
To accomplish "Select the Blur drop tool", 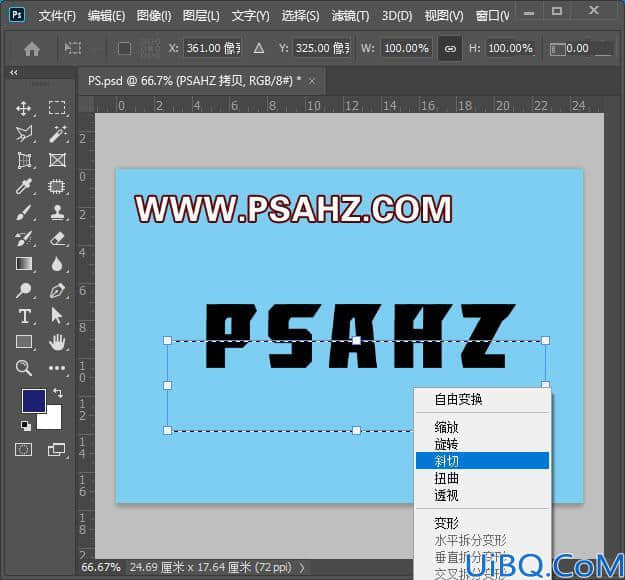I will click(57, 264).
